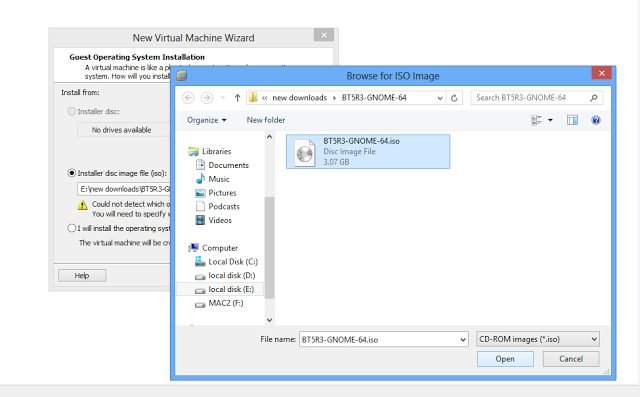Open the Organize menu
Image resolution: width=640 pixels, height=397 pixels.
[x=207, y=120]
